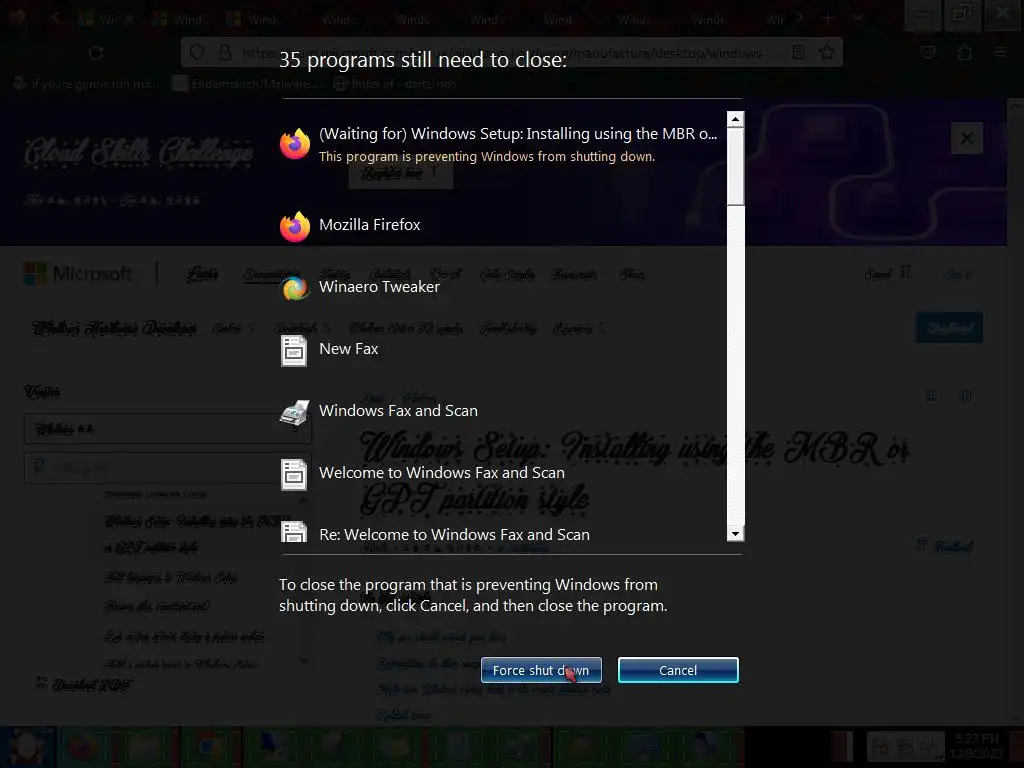This screenshot has height=768, width=1024.
Task: Toggle reader view in the Firefox address bar
Action: coord(798,52)
